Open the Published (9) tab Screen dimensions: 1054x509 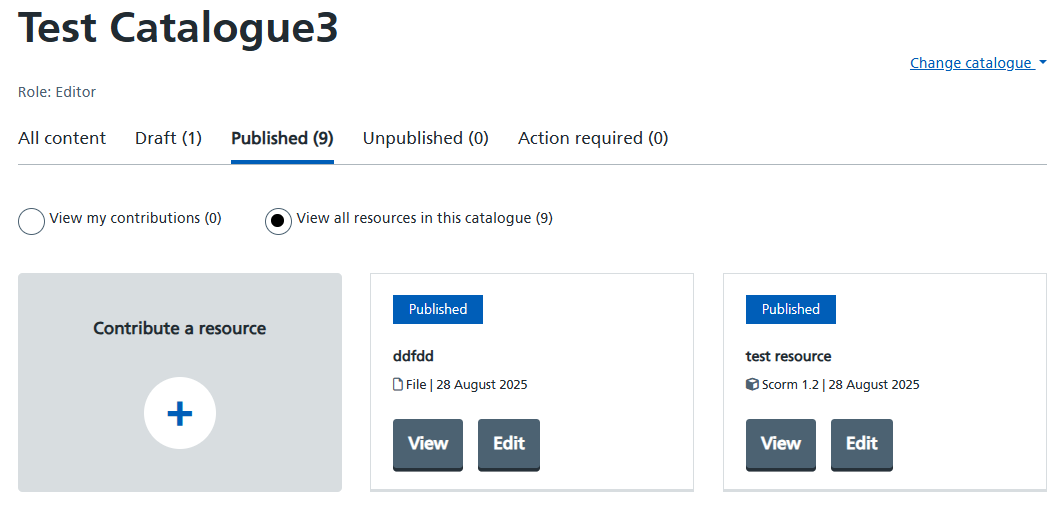coord(282,139)
